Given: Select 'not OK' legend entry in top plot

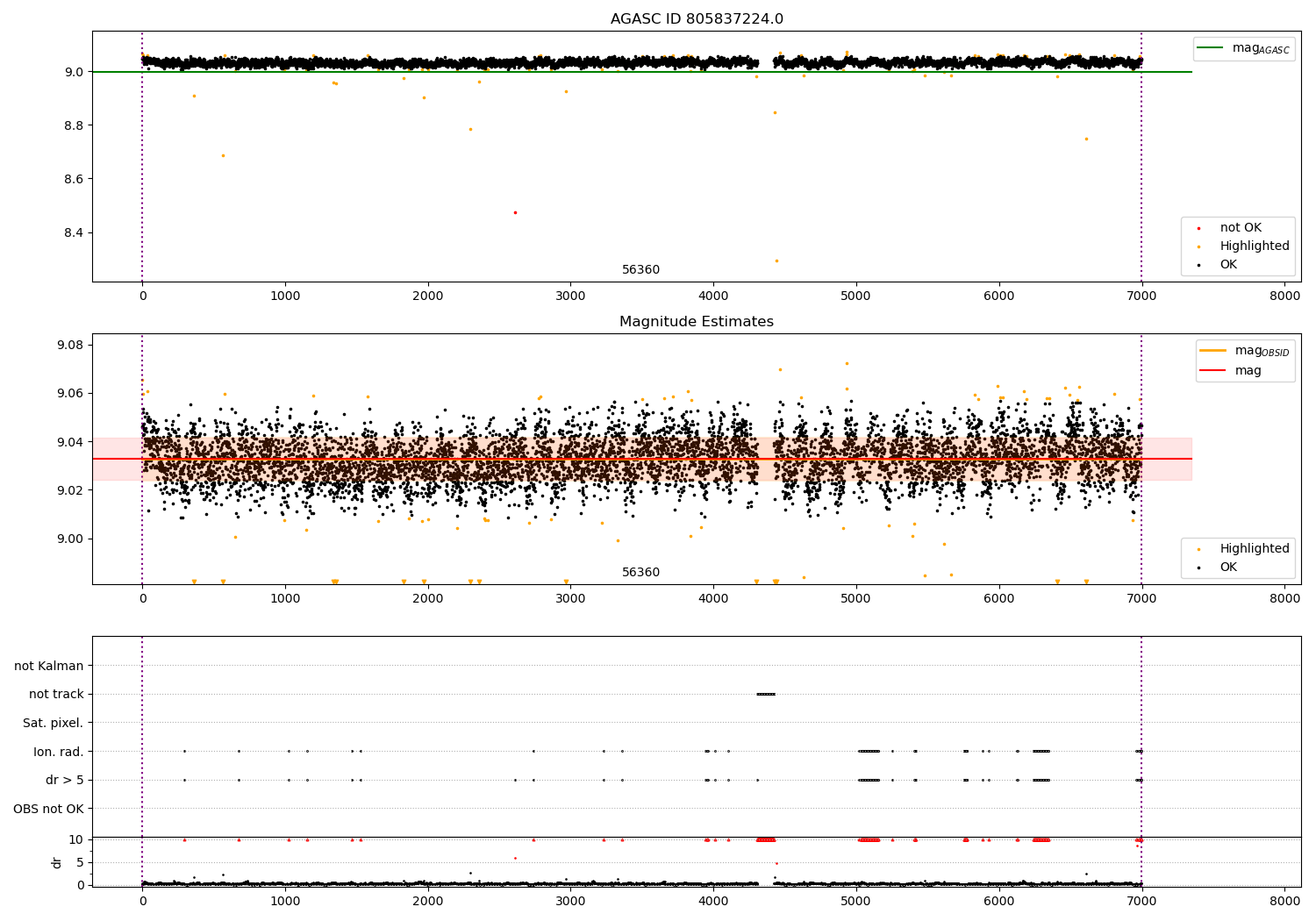Looking at the screenshot, I should [1241, 228].
